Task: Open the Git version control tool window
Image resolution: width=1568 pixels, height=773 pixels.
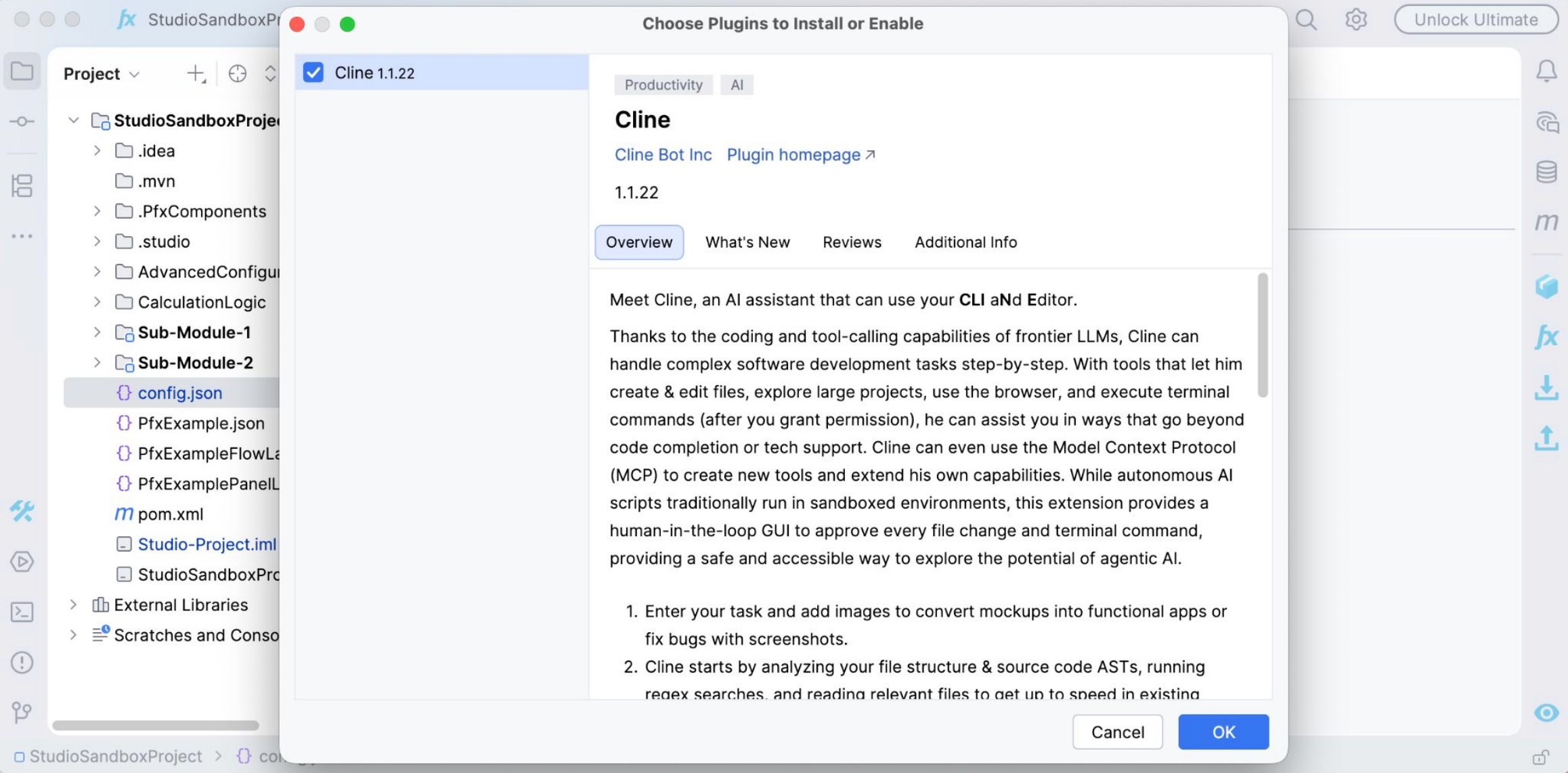Action: (x=22, y=712)
